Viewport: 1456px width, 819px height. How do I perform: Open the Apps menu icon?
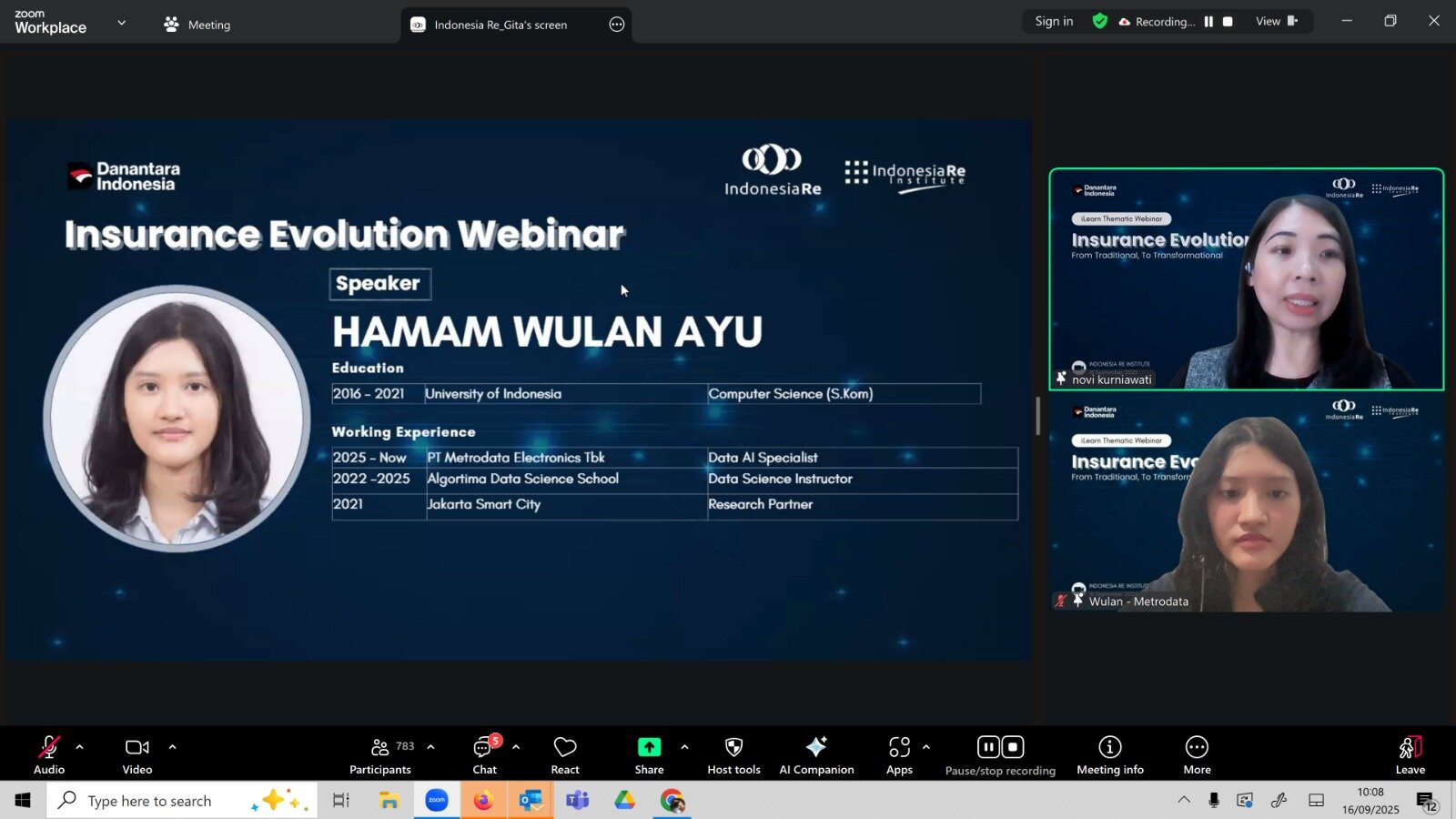[x=899, y=755]
